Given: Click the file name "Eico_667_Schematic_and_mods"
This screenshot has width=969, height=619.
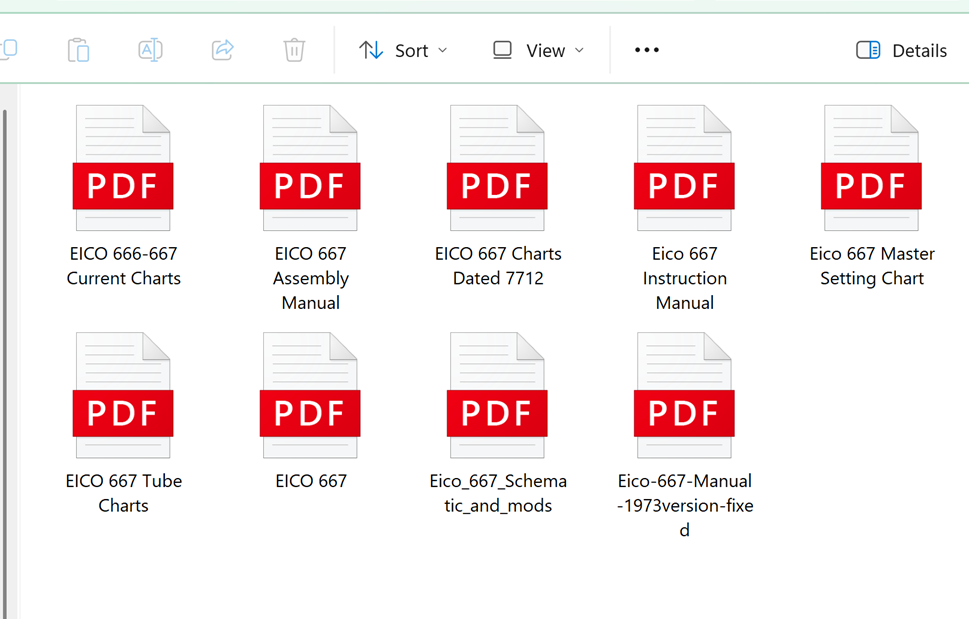Looking at the screenshot, I should point(498,494).
